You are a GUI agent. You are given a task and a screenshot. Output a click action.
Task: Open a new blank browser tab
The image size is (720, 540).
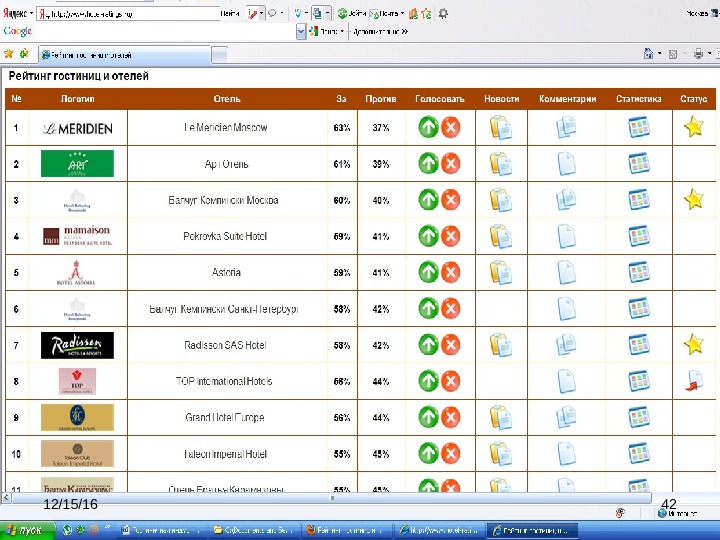(219, 55)
